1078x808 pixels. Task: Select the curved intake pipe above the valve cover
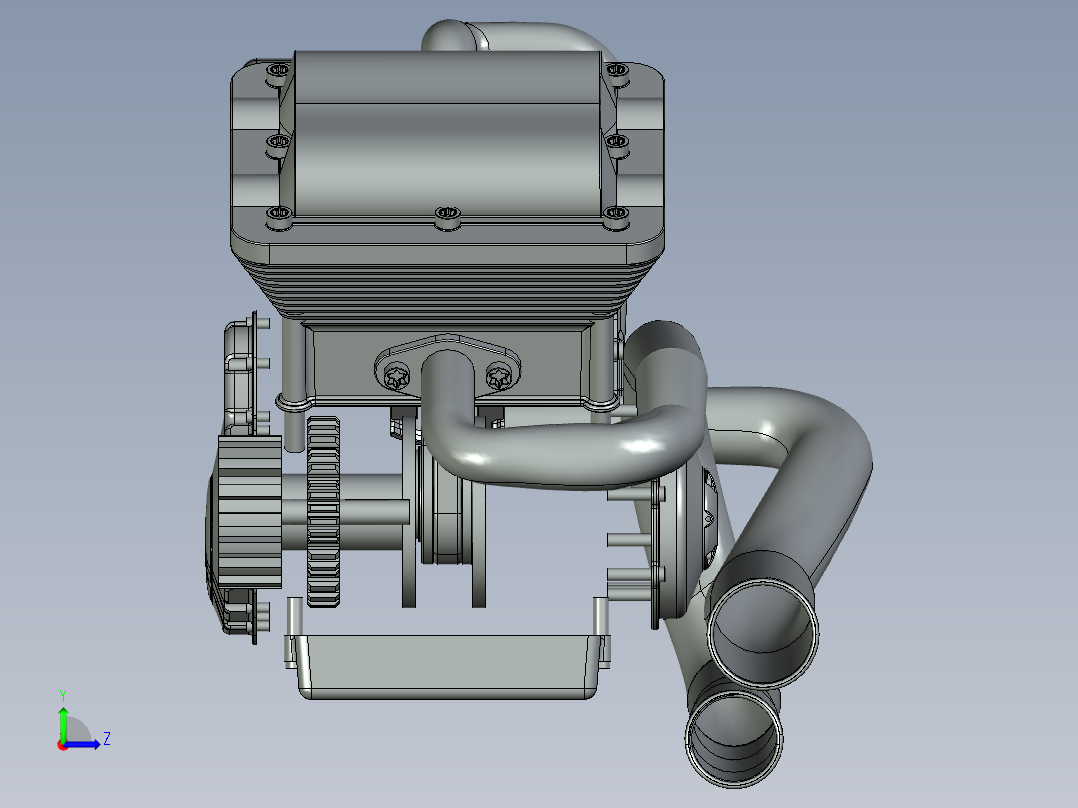coord(520,36)
